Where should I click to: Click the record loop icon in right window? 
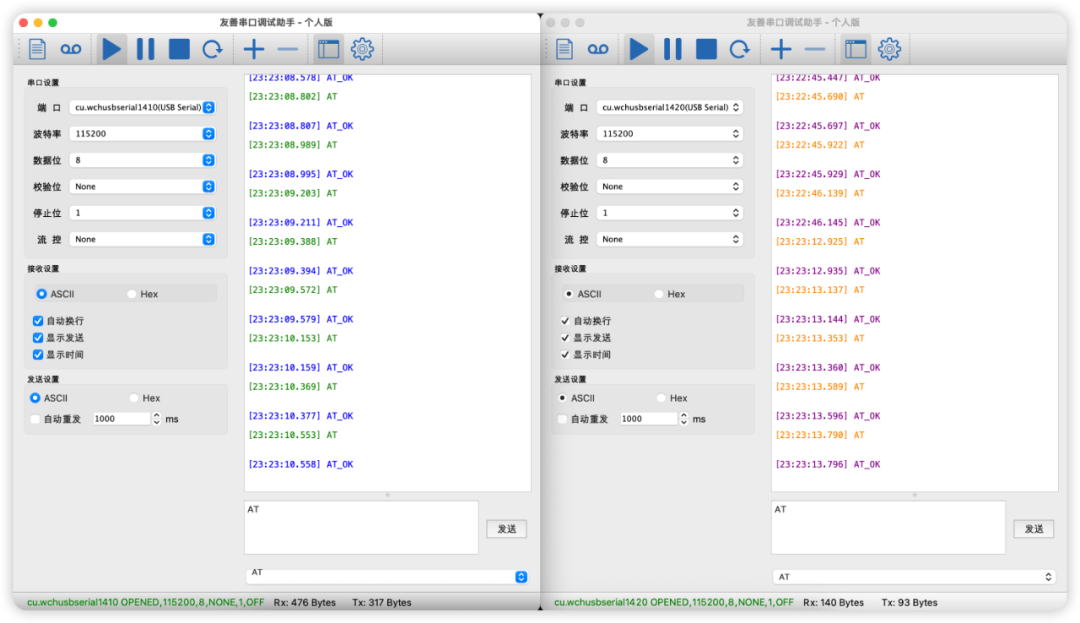click(x=597, y=49)
